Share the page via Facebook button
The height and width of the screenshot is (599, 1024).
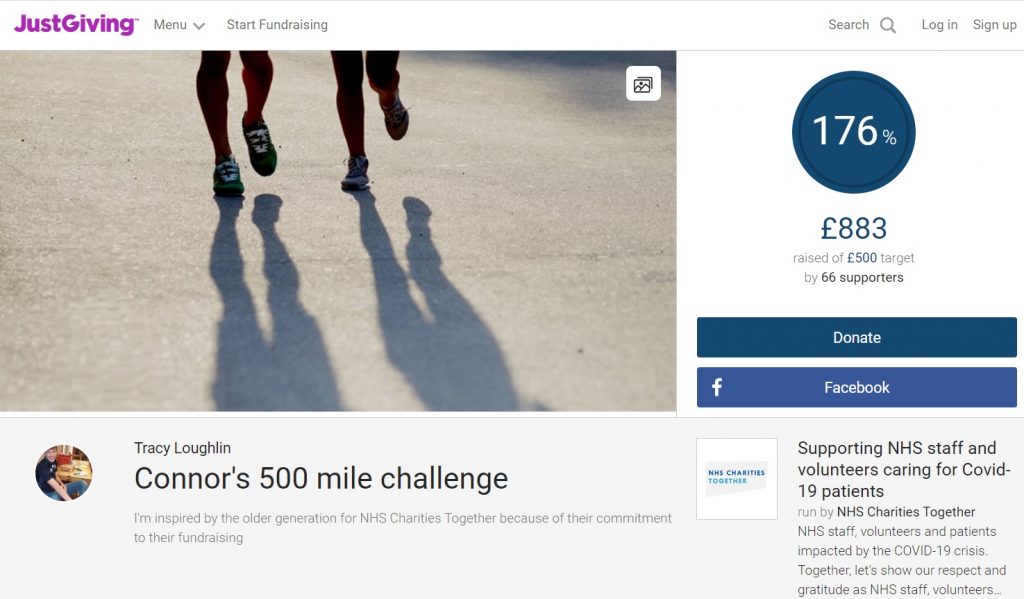coord(857,387)
